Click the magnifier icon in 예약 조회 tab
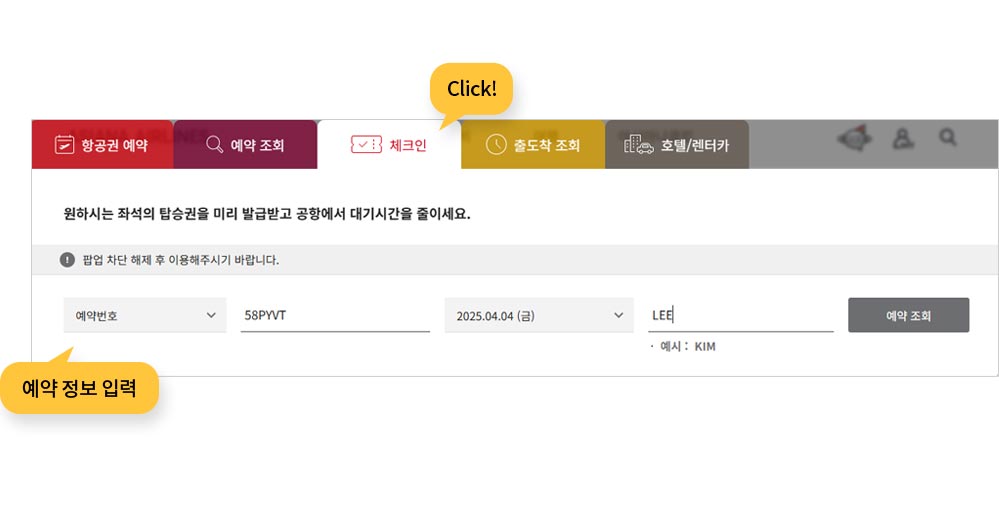 pyautogui.click(x=215, y=145)
